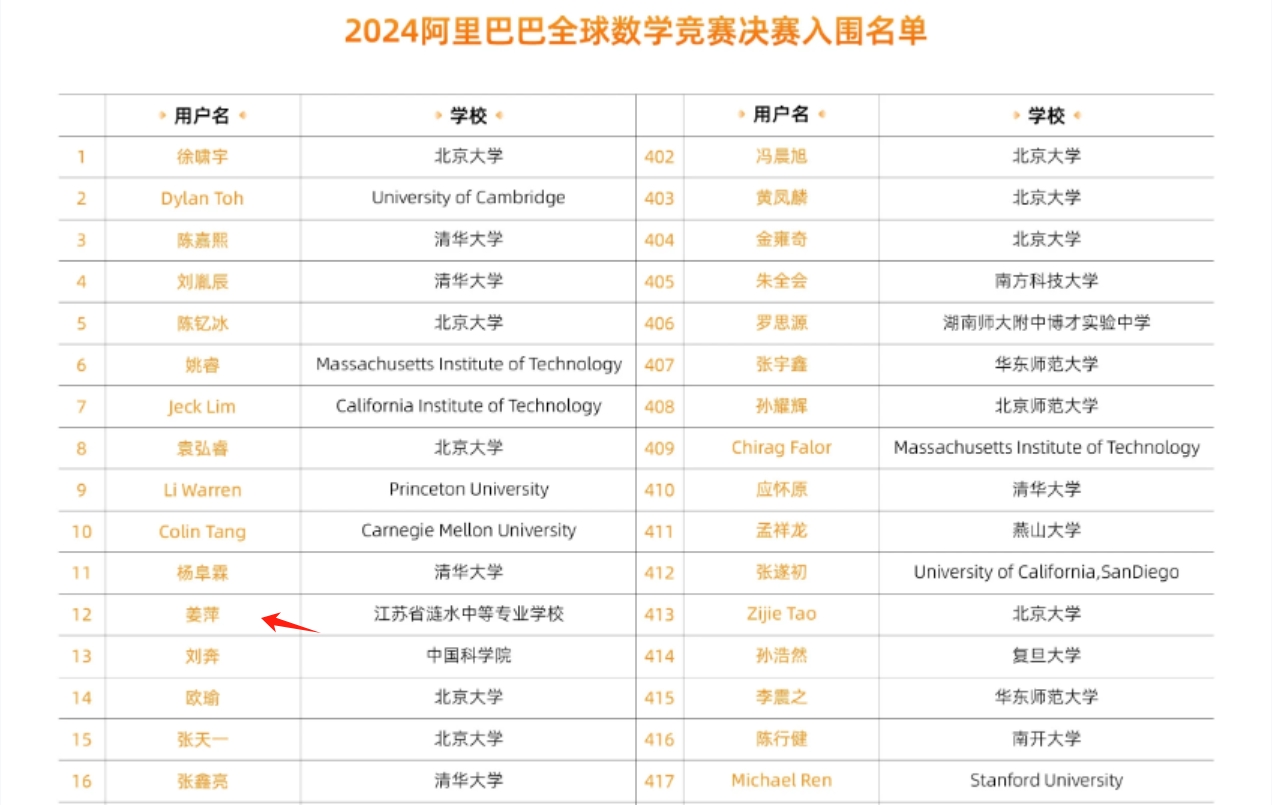Image resolution: width=1272 pixels, height=805 pixels.
Task: Click the school 中国科学院
Action: point(468,655)
